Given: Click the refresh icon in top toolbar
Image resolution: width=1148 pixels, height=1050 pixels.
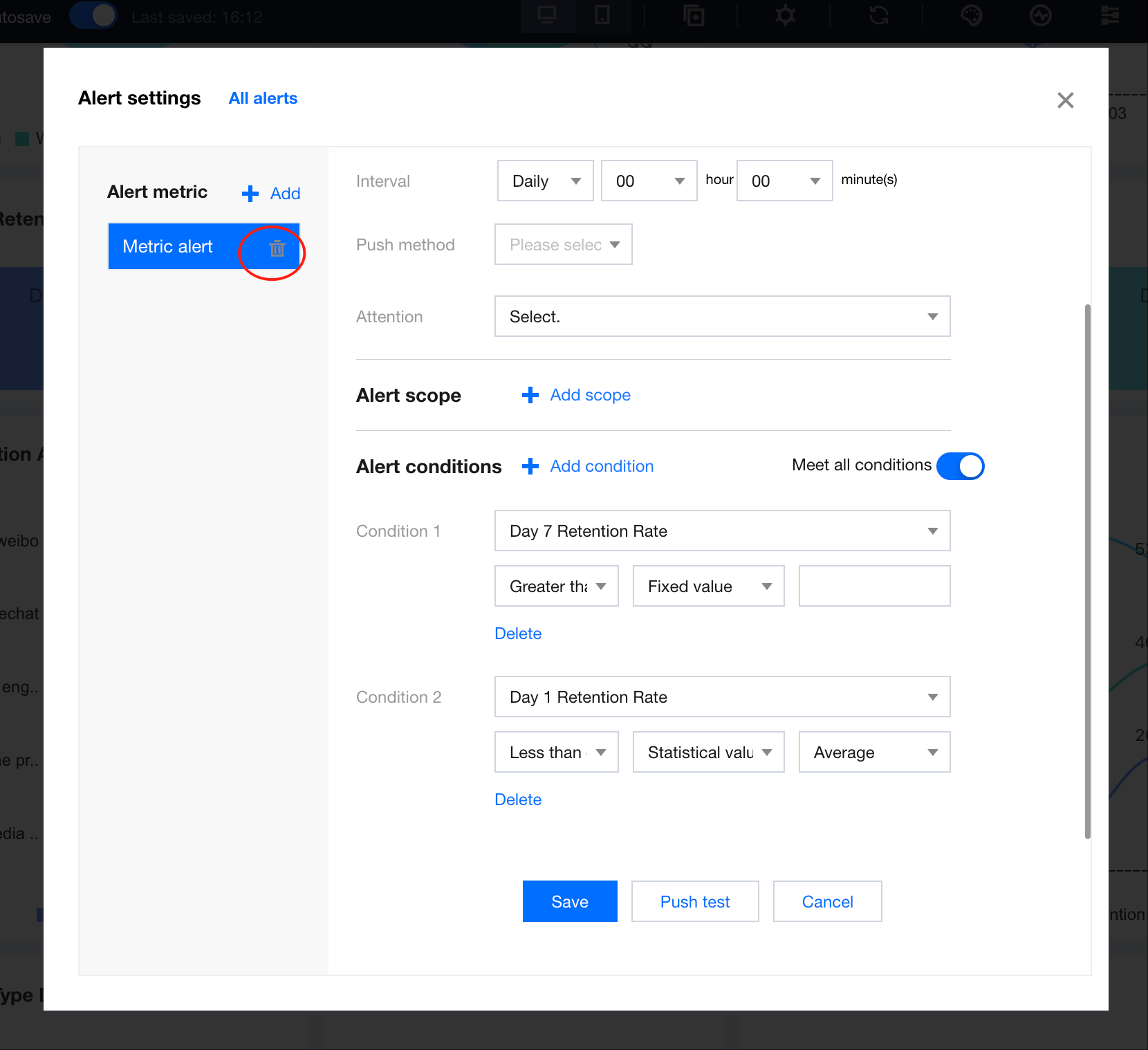Looking at the screenshot, I should coord(878,15).
